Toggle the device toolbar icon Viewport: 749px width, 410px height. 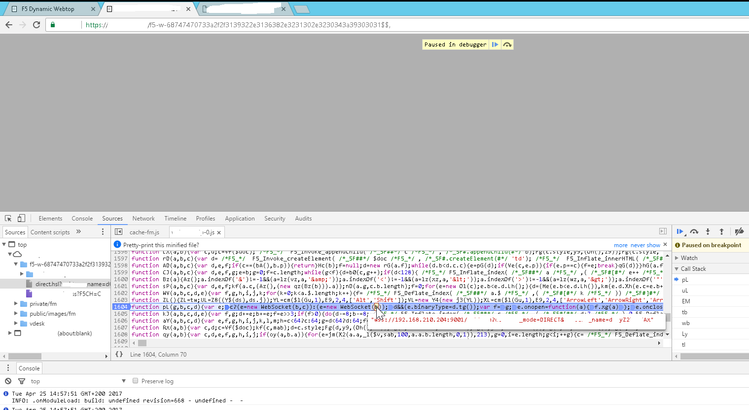(x=23, y=218)
